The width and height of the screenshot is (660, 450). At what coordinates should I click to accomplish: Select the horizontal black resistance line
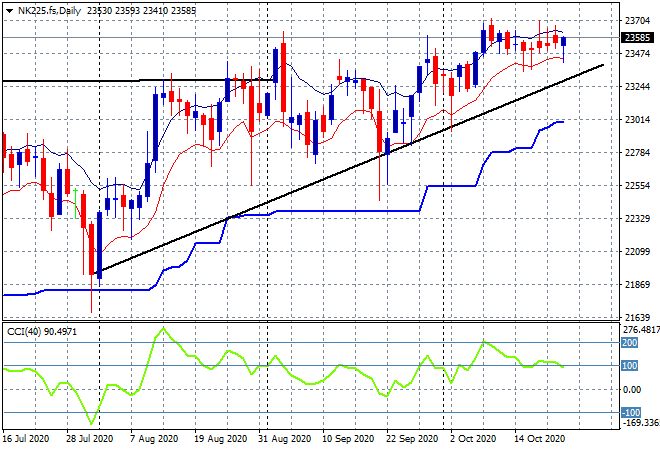[139, 80]
